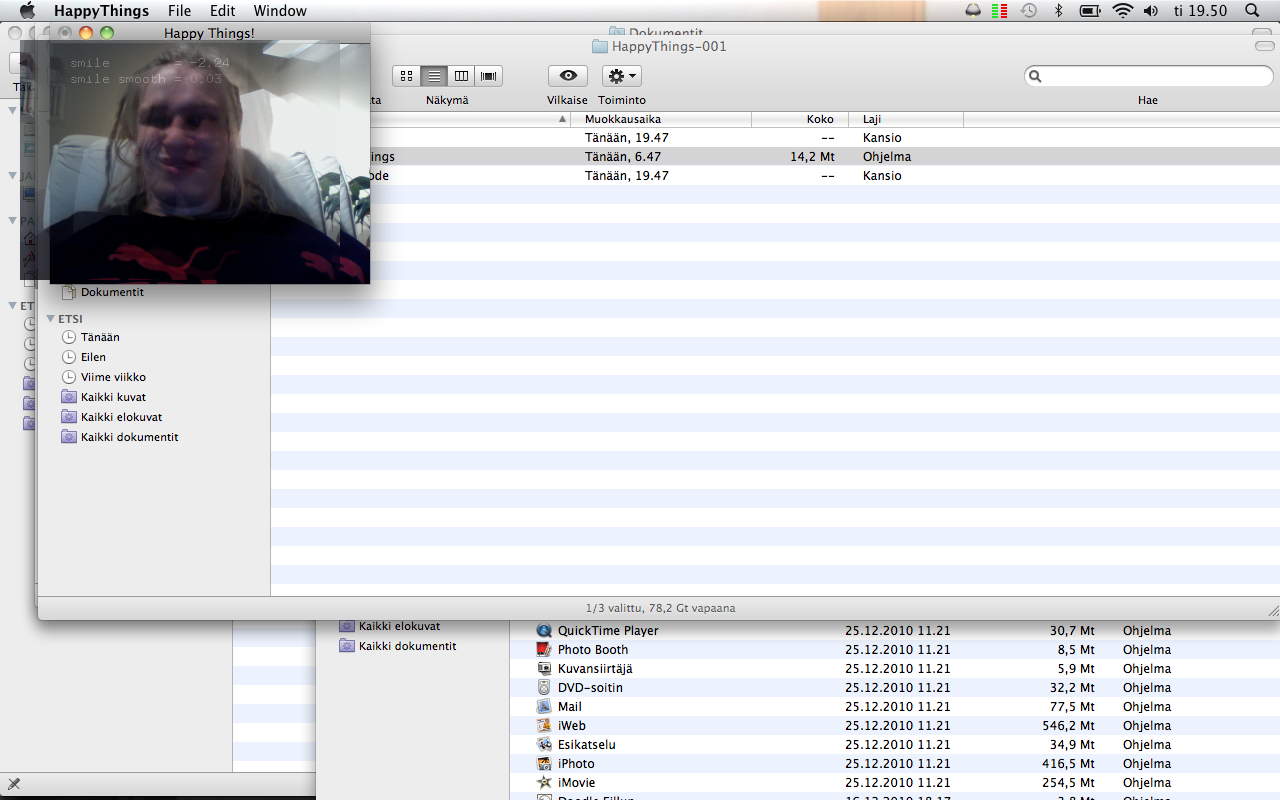1280x800 pixels.
Task: Select Kaikki kuvat in the sidebar
Action: click(x=113, y=397)
